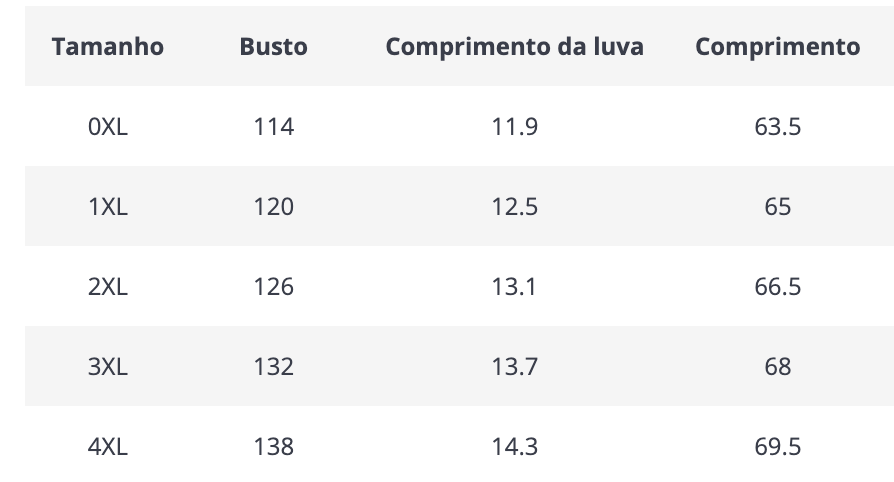The height and width of the screenshot is (482, 894).
Task: Click the Comprimento column header
Action: [x=778, y=47]
